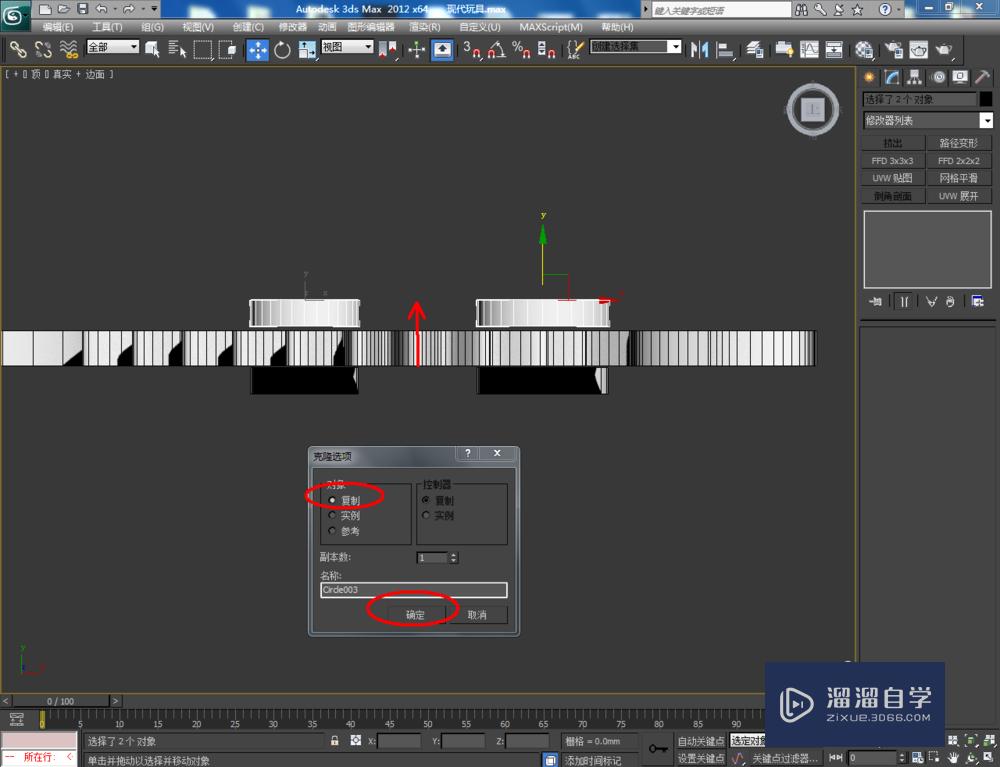
Task: Click the Select and Link chain icon
Action: (18, 49)
